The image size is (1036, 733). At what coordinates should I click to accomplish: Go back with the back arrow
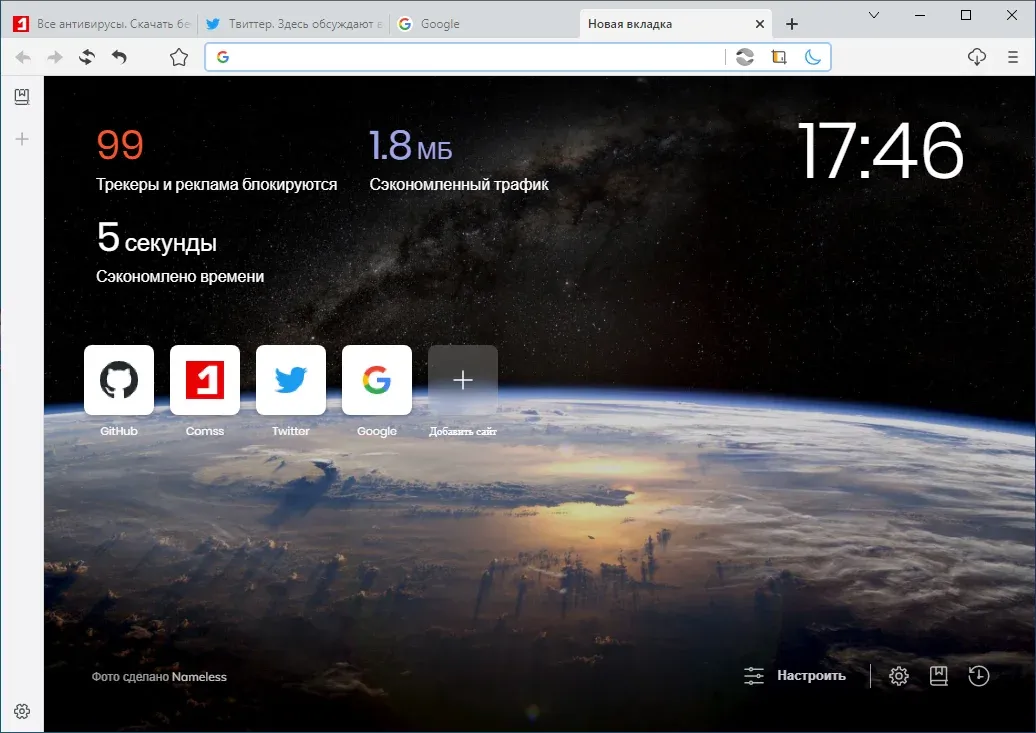23,58
